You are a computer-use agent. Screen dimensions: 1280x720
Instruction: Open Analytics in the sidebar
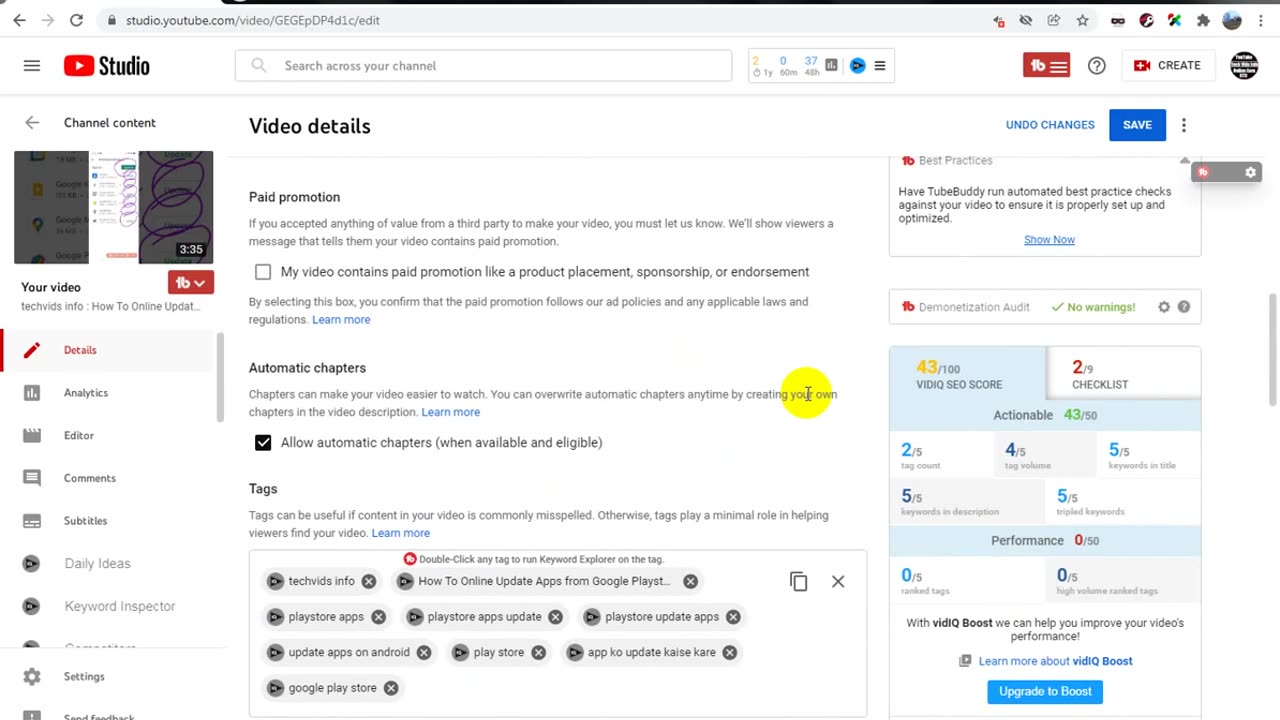coord(109,393)
